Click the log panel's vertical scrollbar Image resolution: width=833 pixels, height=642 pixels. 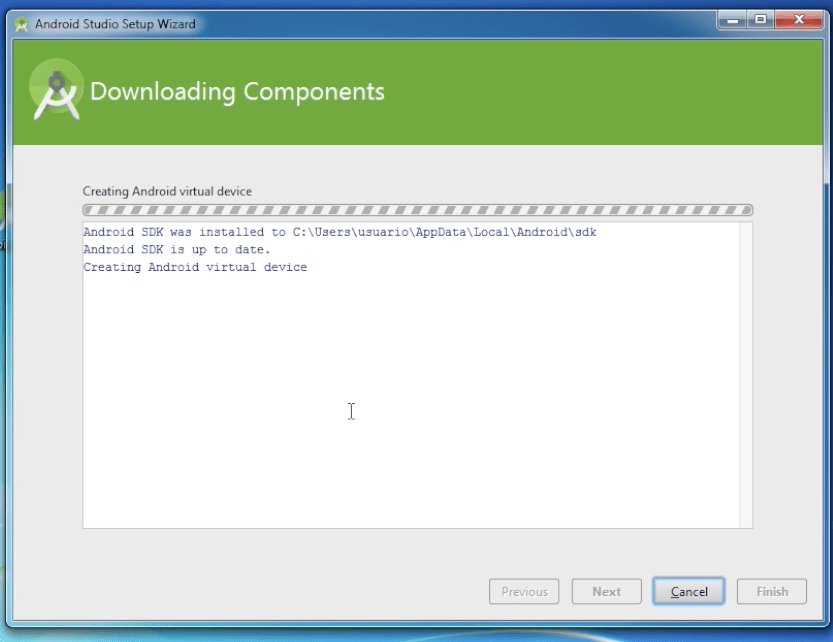[745, 375]
